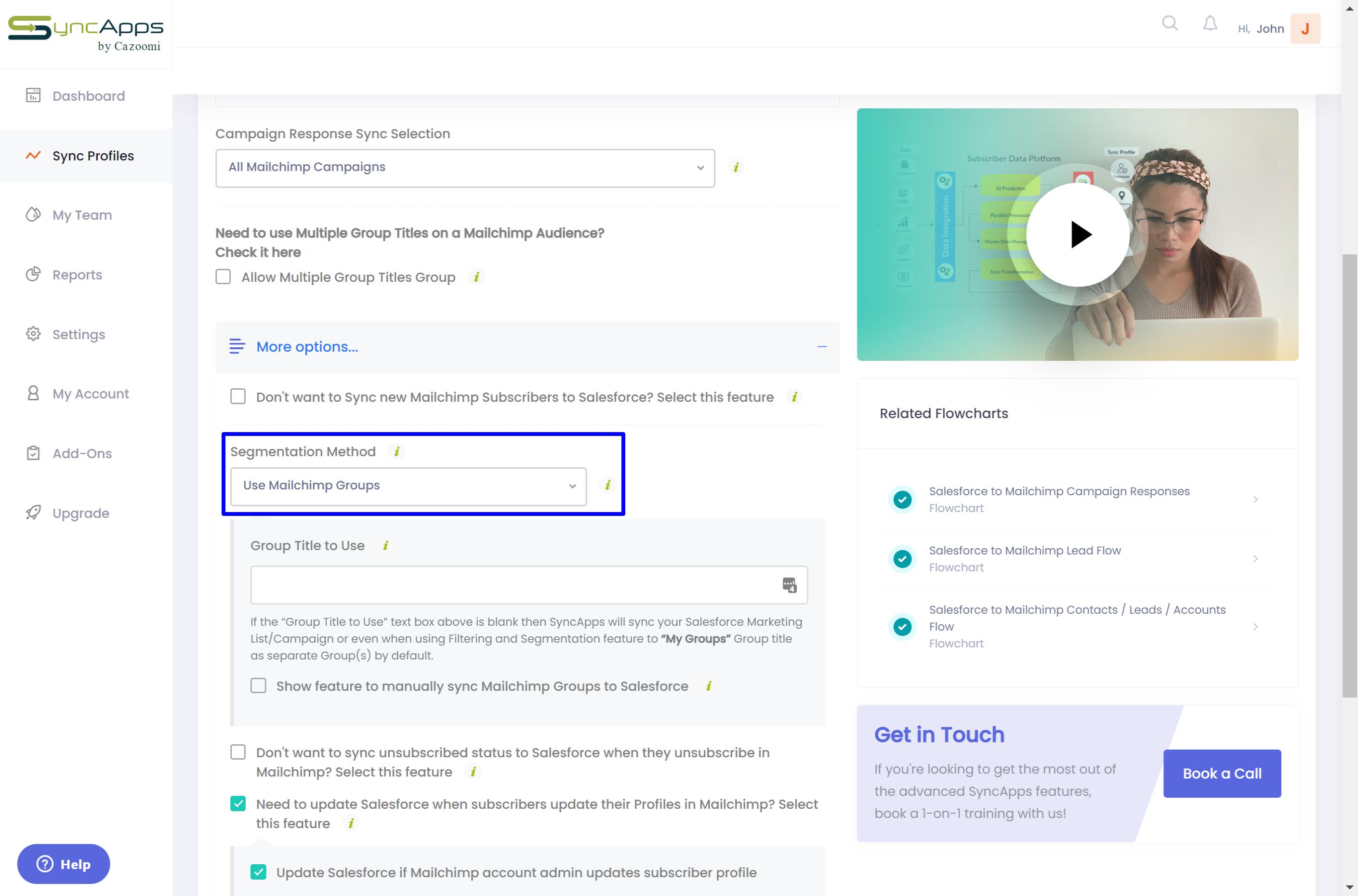The image size is (1358, 896).
Task: Show info for Allow Multiple Group Titles
Action: point(476,277)
